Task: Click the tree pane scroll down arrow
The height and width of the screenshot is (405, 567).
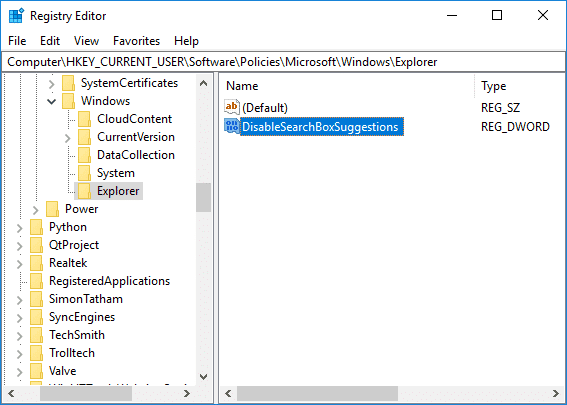Action: [x=204, y=377]
